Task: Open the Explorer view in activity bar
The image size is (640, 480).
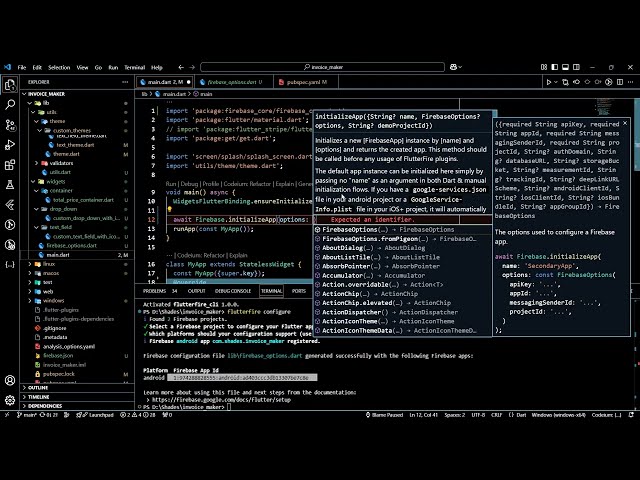Action: pos(10,85)
